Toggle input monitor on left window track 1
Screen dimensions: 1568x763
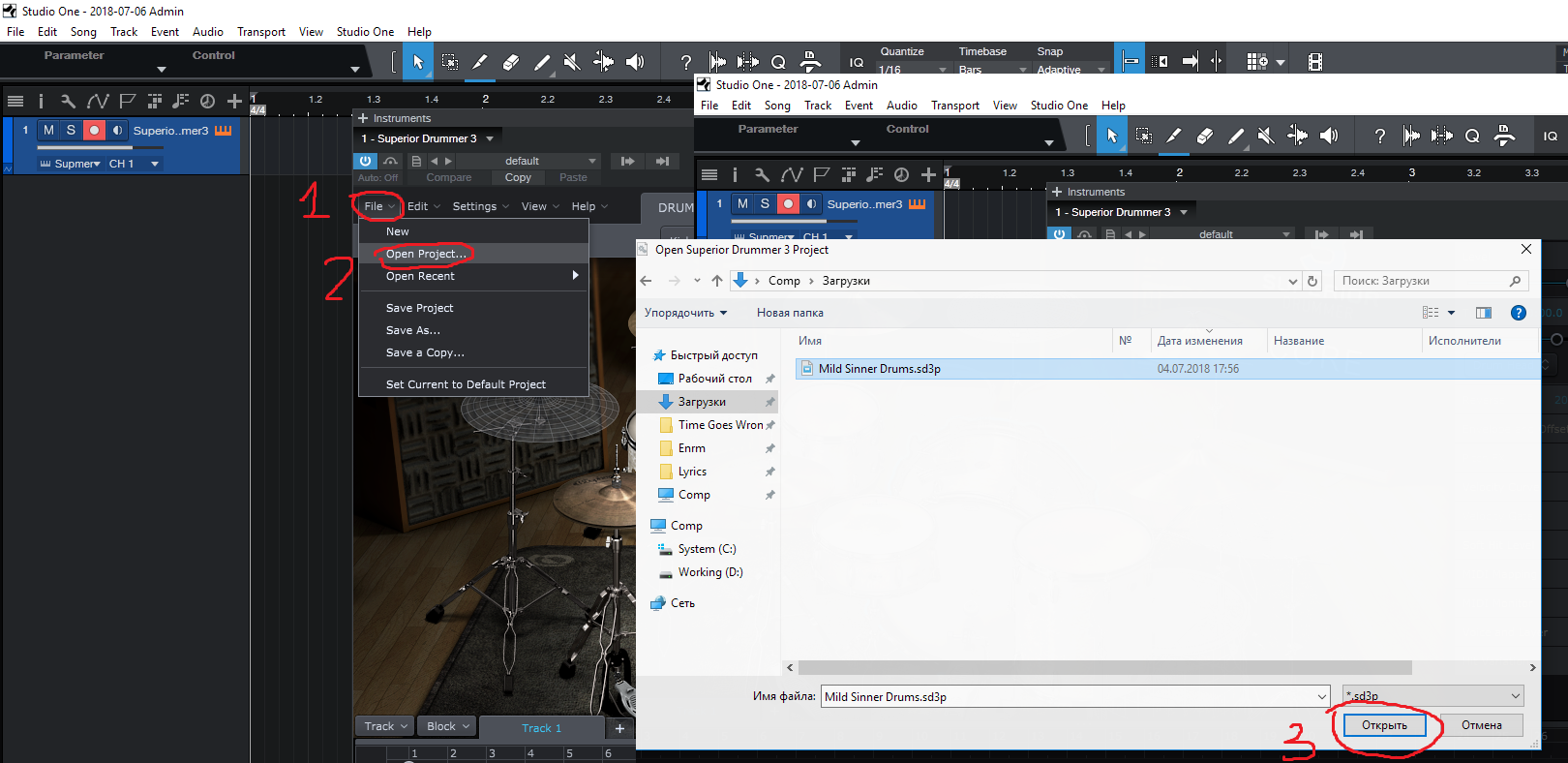[117, 130]
